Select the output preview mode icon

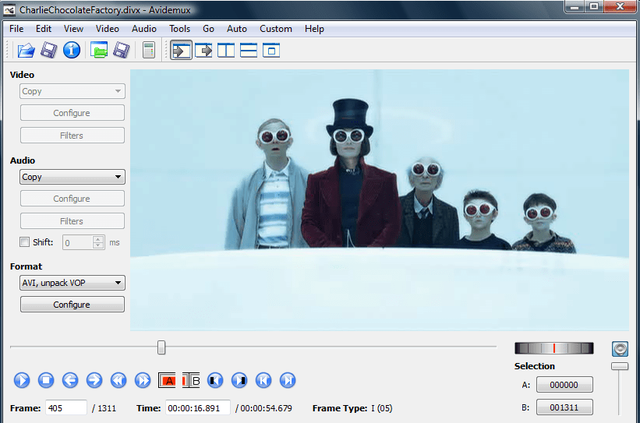pyautogui.click(x=204, y=51)
